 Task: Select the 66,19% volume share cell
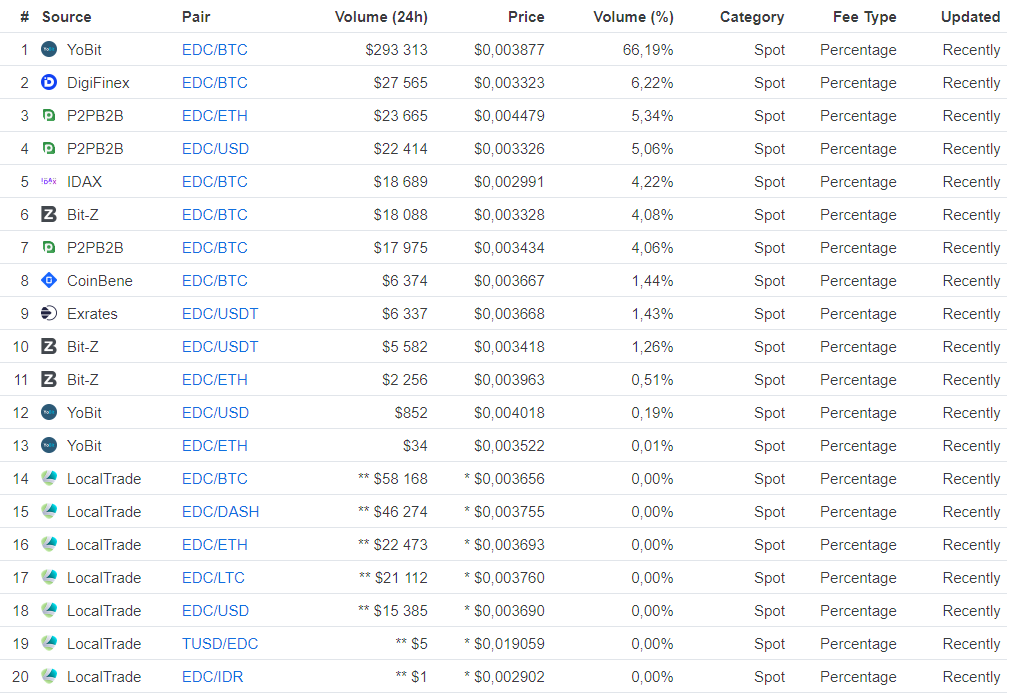(x=648, y=50)
